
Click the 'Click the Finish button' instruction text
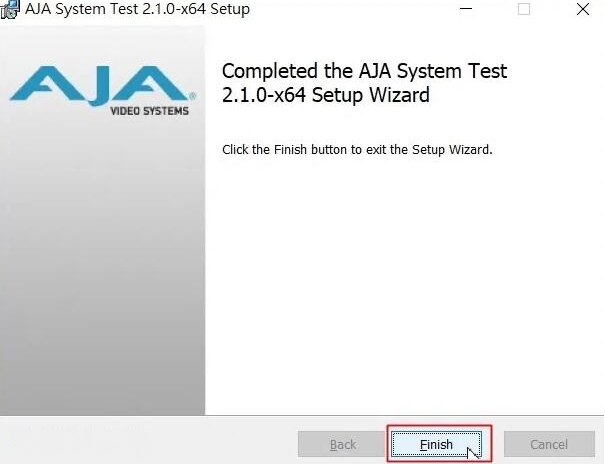click(357, 150)
